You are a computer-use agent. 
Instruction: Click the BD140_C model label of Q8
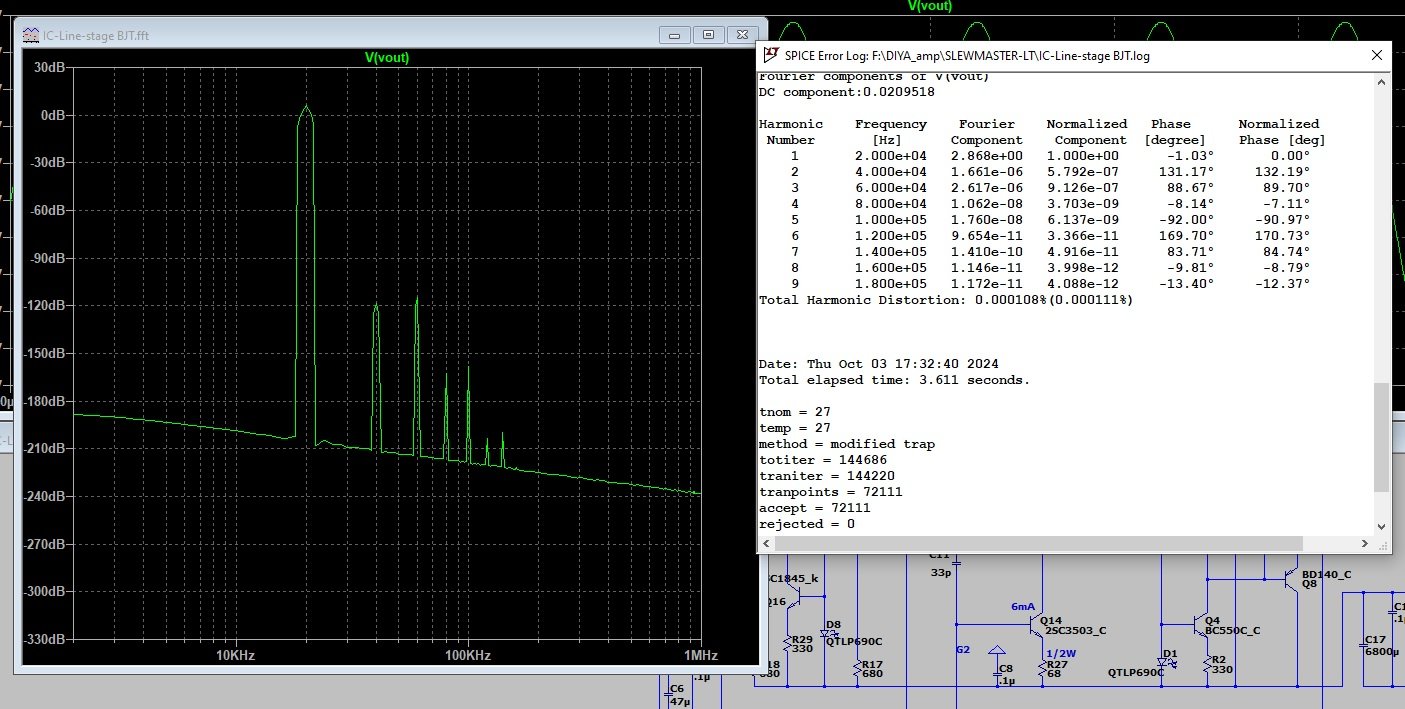click(1327, 575)
